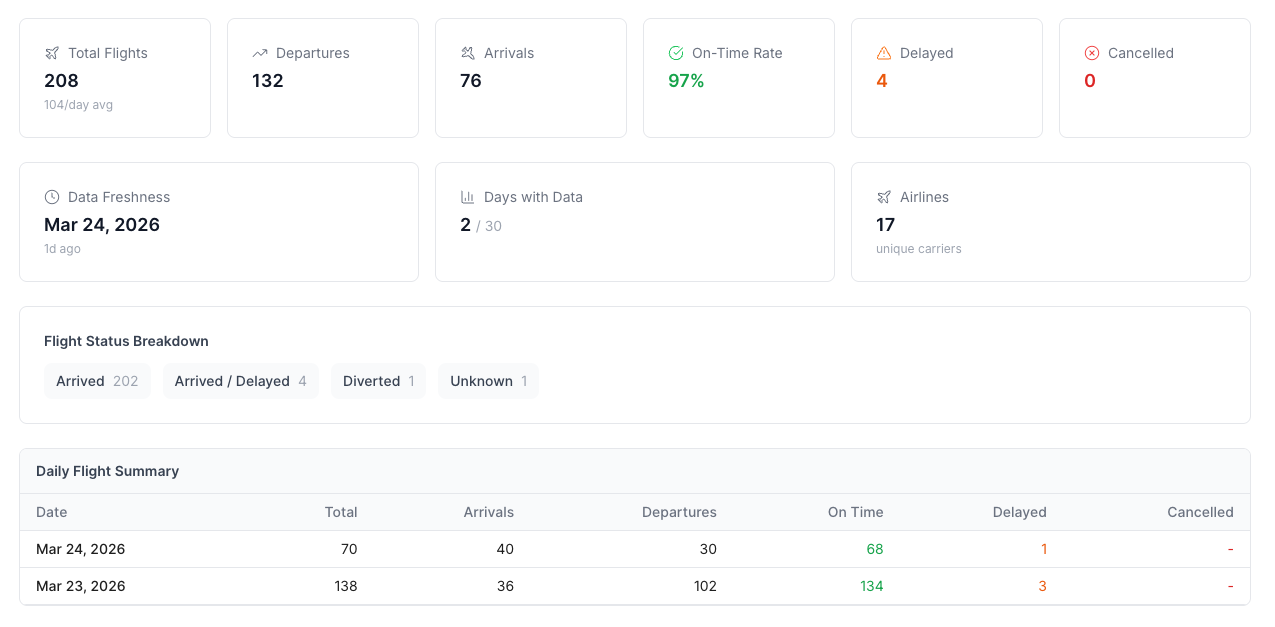The width and height of the screenshot is (1275, 627).
Task: Click the Total Flights airplane icon
Action: tap(49, 53)
